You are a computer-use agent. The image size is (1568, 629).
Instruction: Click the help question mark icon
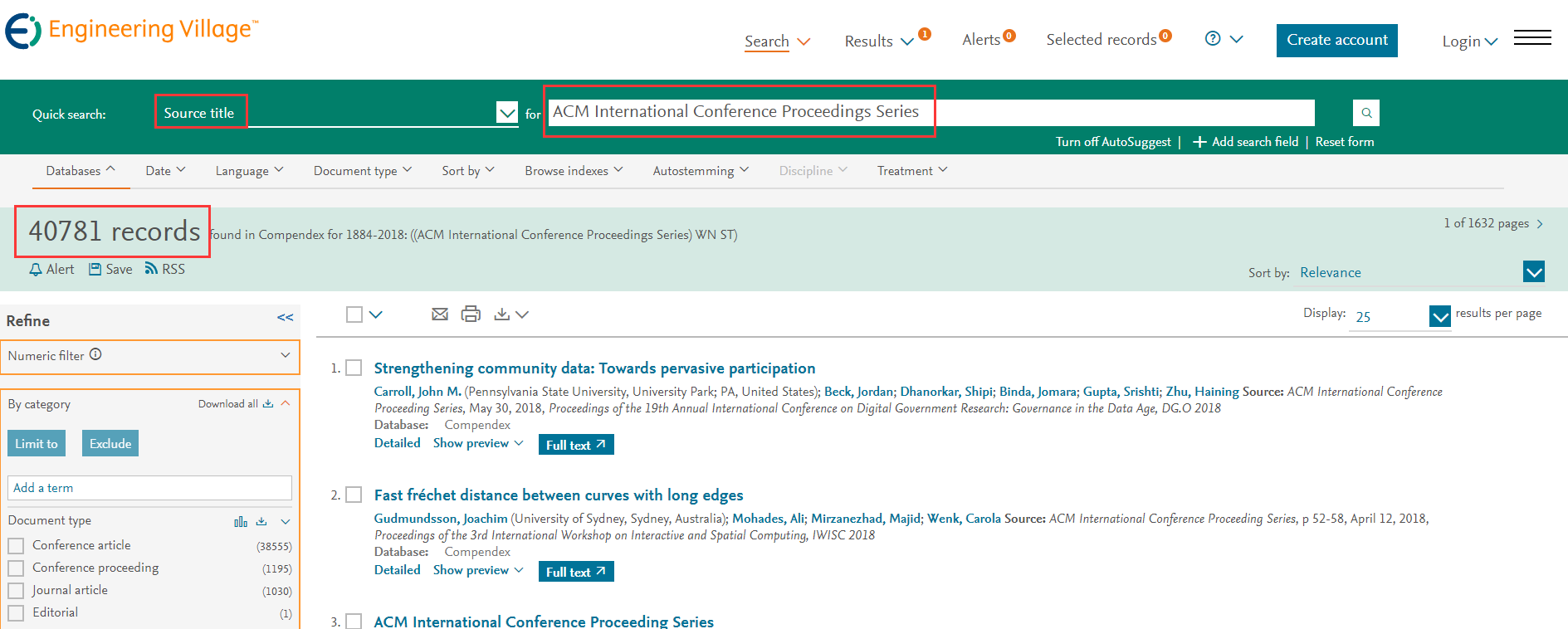[1213, 39]
